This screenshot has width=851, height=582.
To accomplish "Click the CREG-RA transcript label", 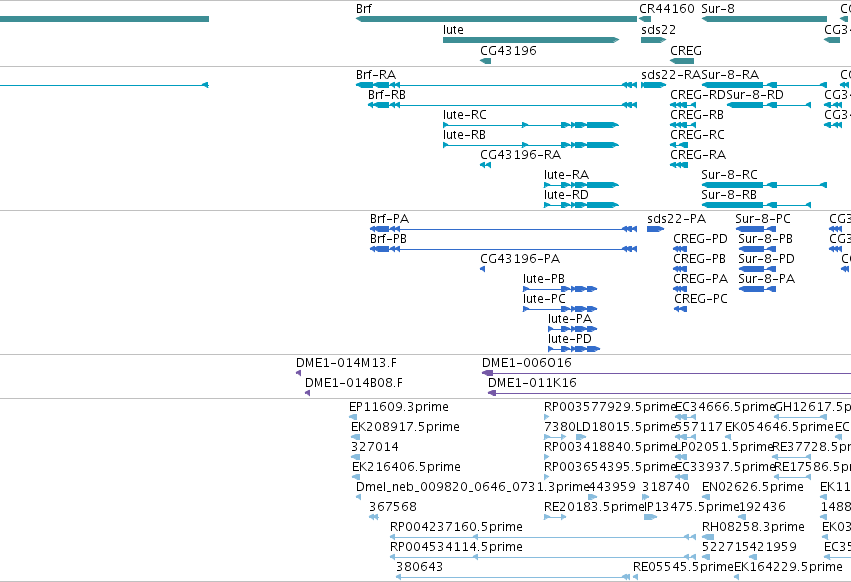I will [x=697, y=155].
